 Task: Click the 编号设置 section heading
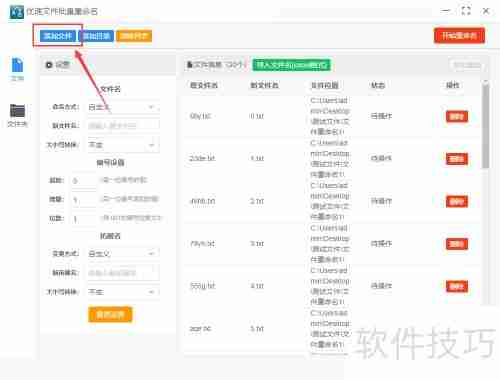tap(110, 162)
